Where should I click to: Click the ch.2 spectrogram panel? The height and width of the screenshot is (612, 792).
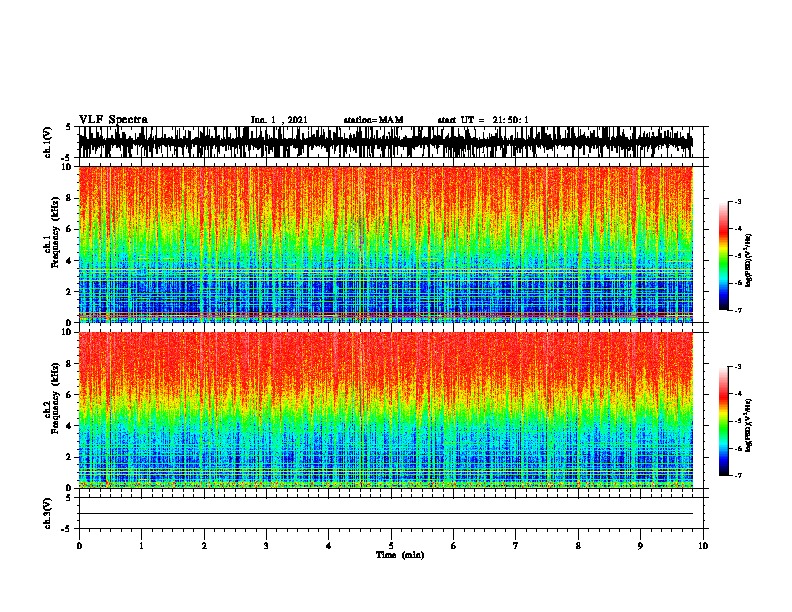385,410
